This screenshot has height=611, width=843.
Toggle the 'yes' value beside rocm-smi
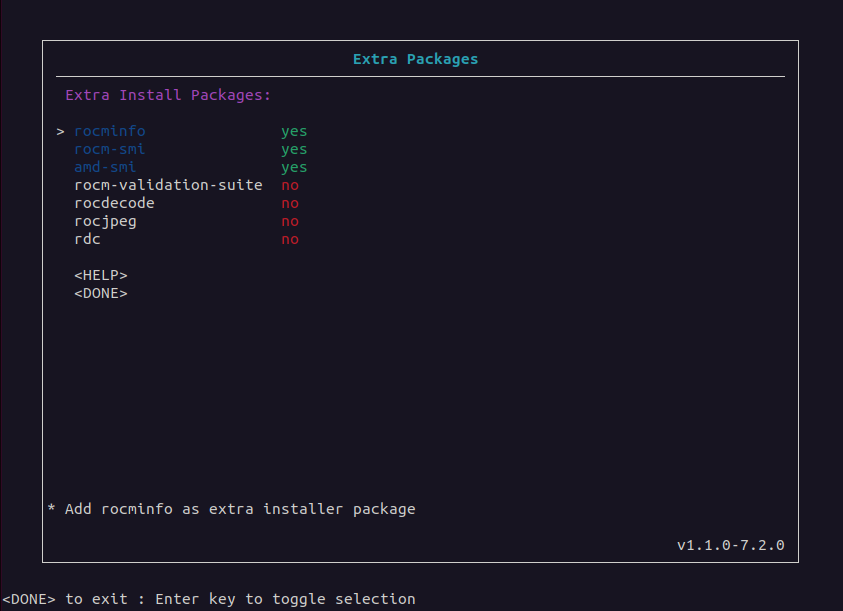(294, 149)
